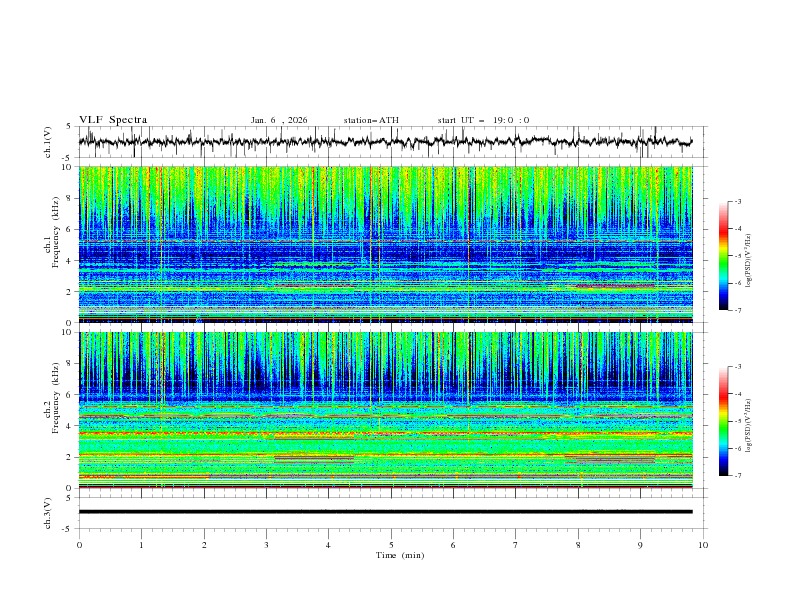792x612 pixels.
Task: Click the "-4" tick on ch.2 colorbar
Action: tap(738, 394)
